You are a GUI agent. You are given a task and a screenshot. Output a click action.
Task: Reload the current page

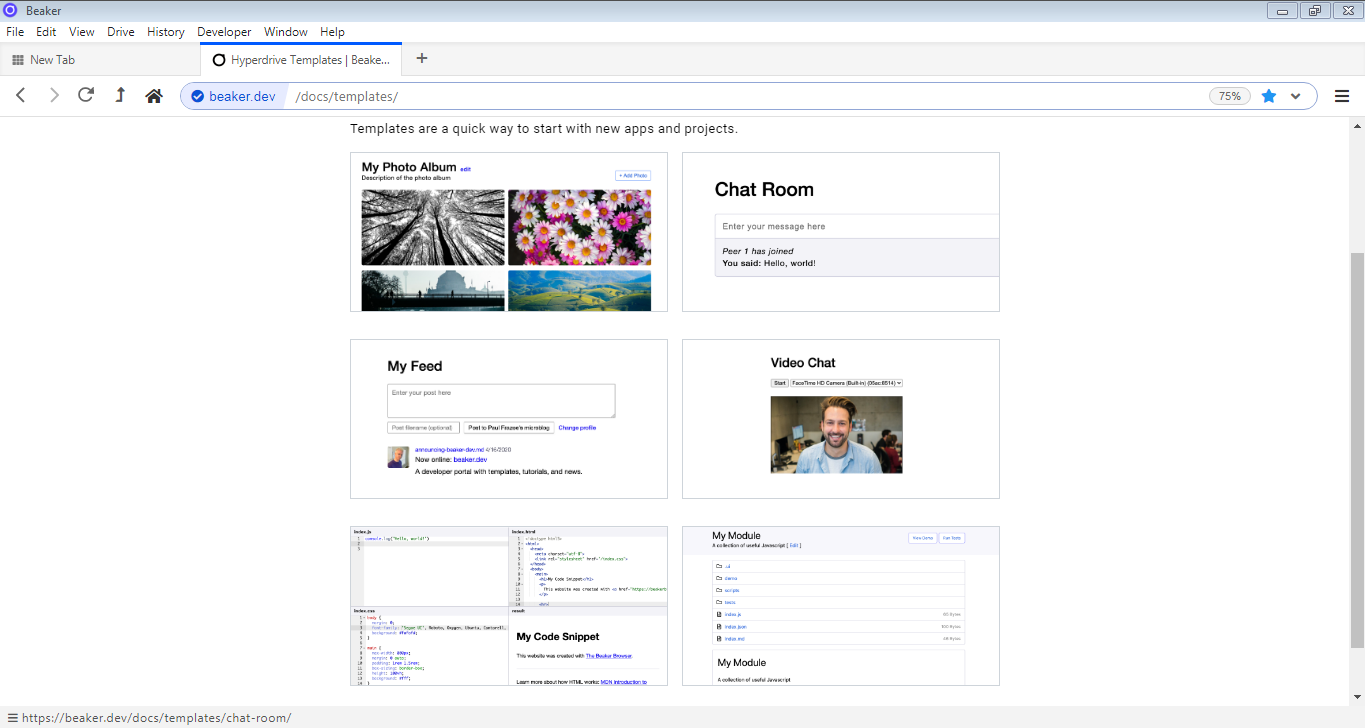[x=86, y=96]
